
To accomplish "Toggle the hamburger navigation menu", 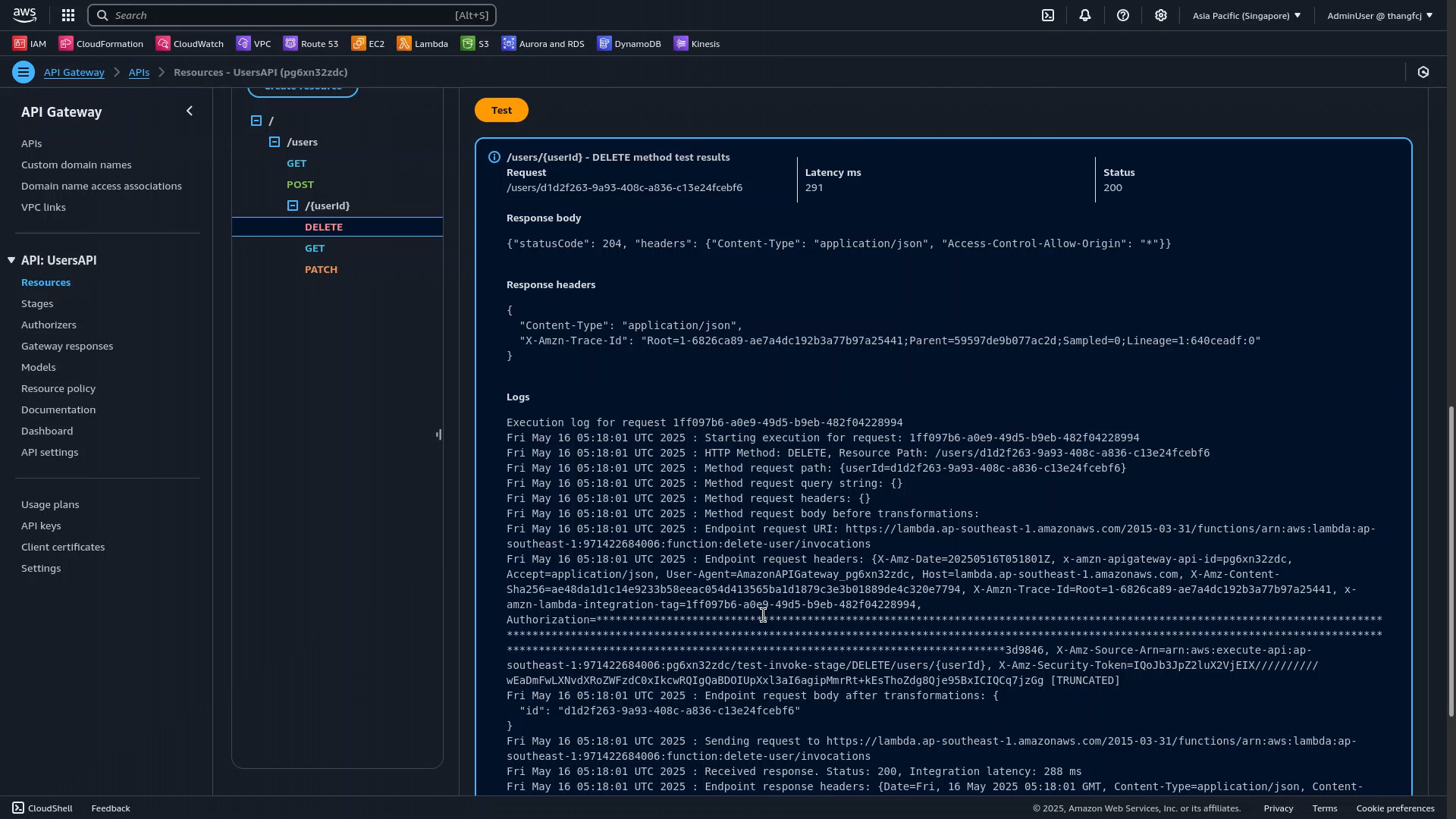I will pyautogui.click(x=24, y=72).
